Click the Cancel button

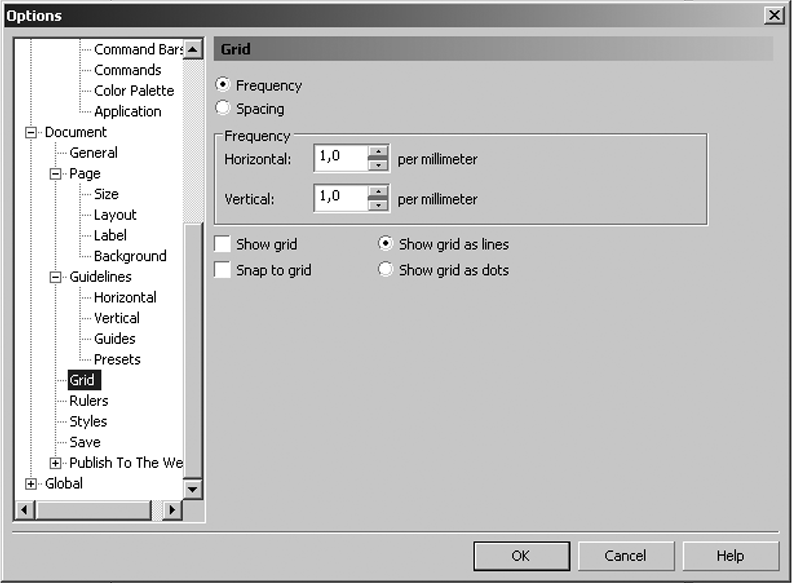pos(626,556)
